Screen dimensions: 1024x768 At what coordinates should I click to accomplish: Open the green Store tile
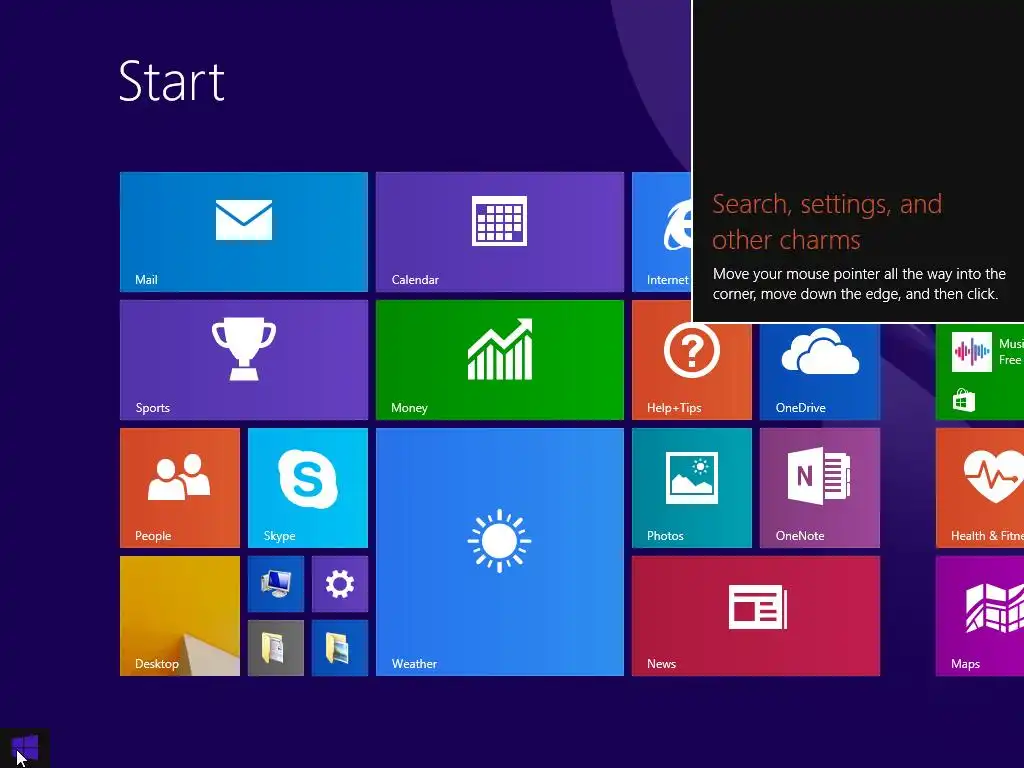pos(980,372)
